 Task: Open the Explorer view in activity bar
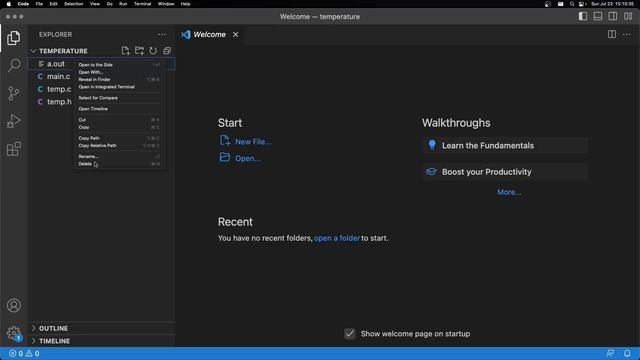coord(13,38)
